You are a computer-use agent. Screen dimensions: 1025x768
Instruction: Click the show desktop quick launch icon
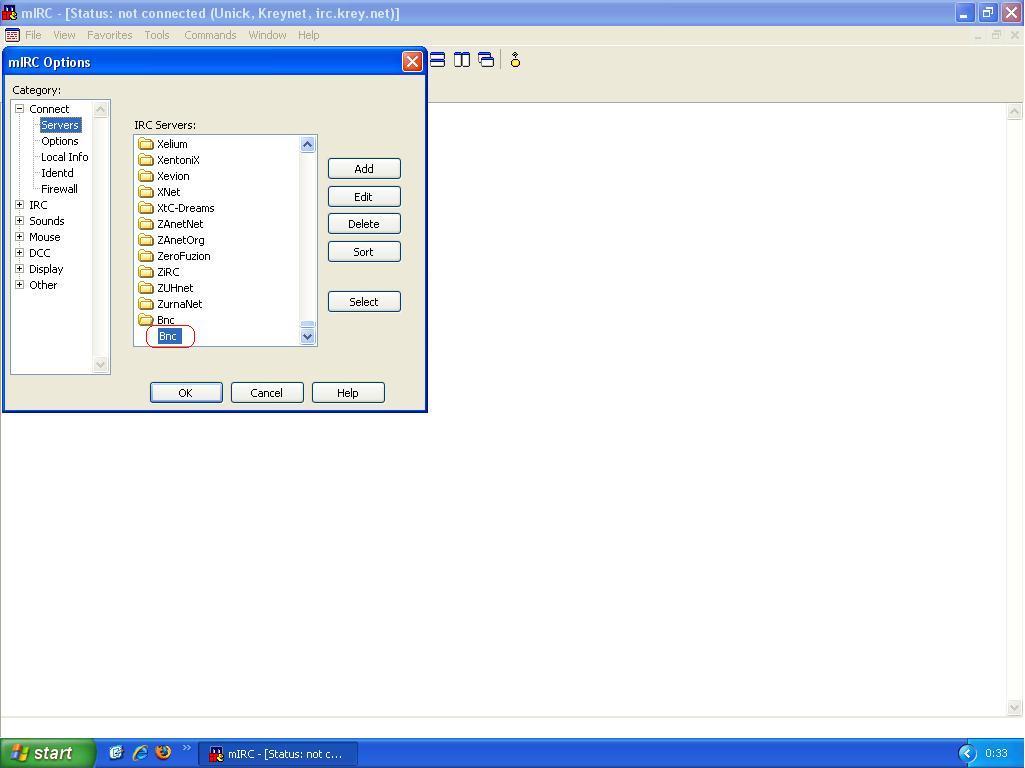pyautogui.click(x=116, y=753)
